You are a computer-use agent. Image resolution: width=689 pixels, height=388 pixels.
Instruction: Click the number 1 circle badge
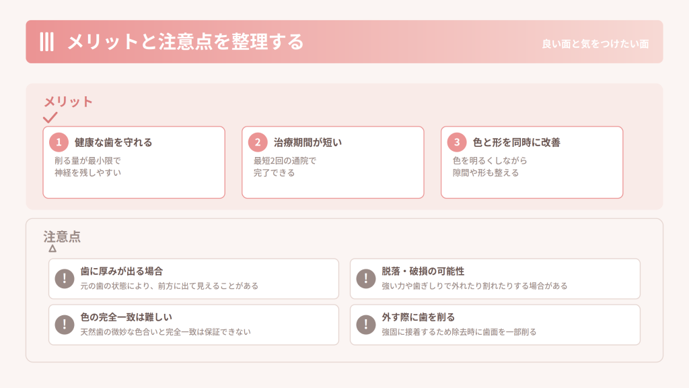click(x=58, y=142)
